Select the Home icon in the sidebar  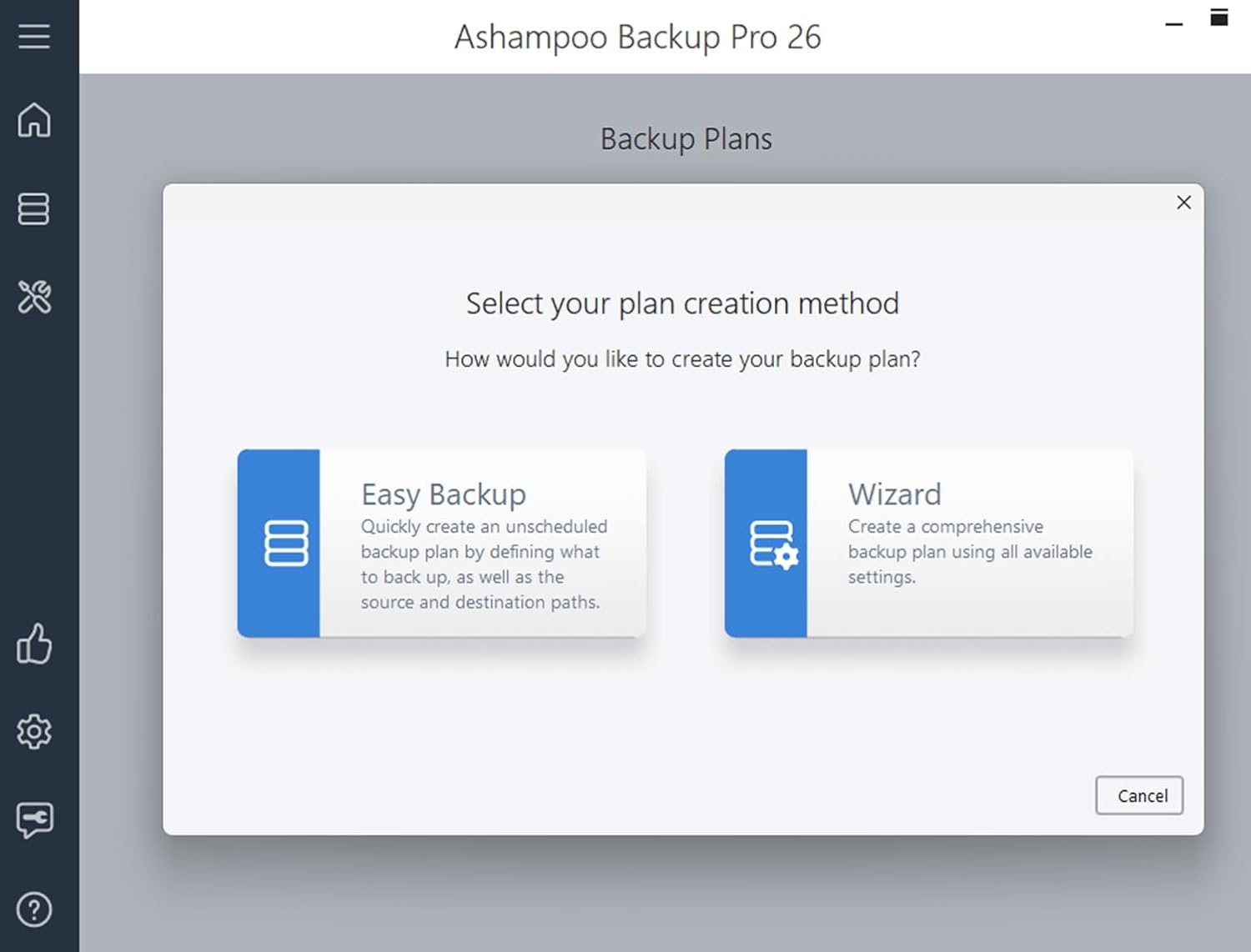click(x=34, y=121)
